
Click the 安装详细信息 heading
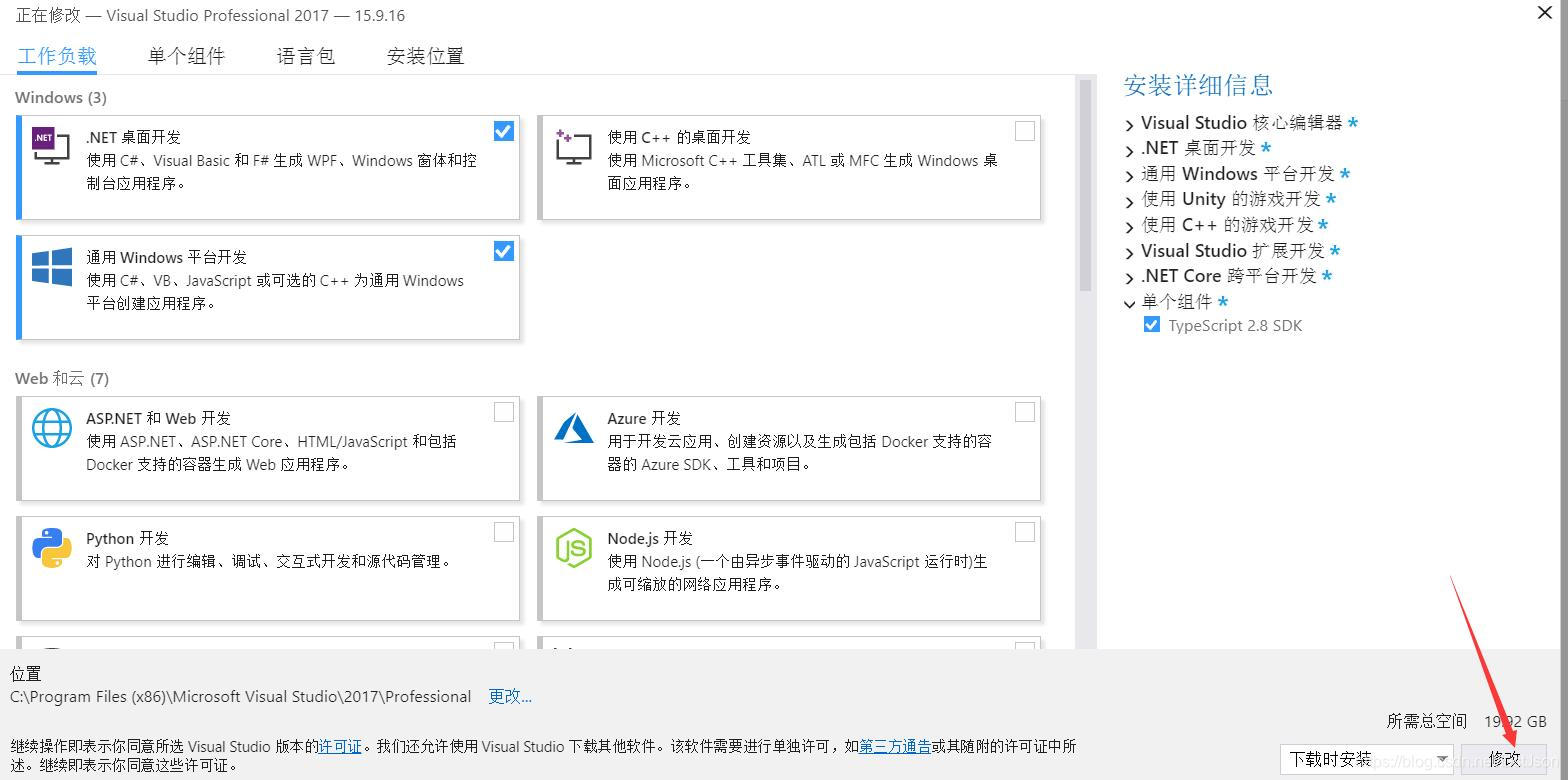point(1198,85)
